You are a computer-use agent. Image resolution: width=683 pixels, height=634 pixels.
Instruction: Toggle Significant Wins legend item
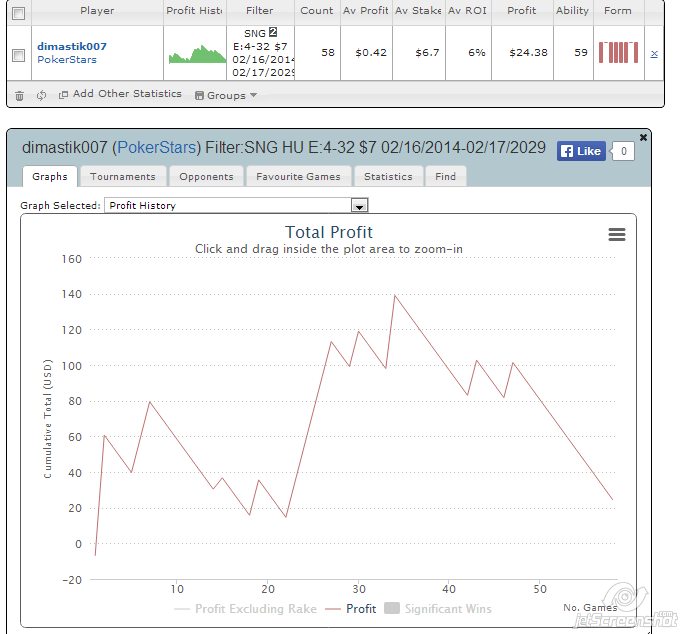438,609
